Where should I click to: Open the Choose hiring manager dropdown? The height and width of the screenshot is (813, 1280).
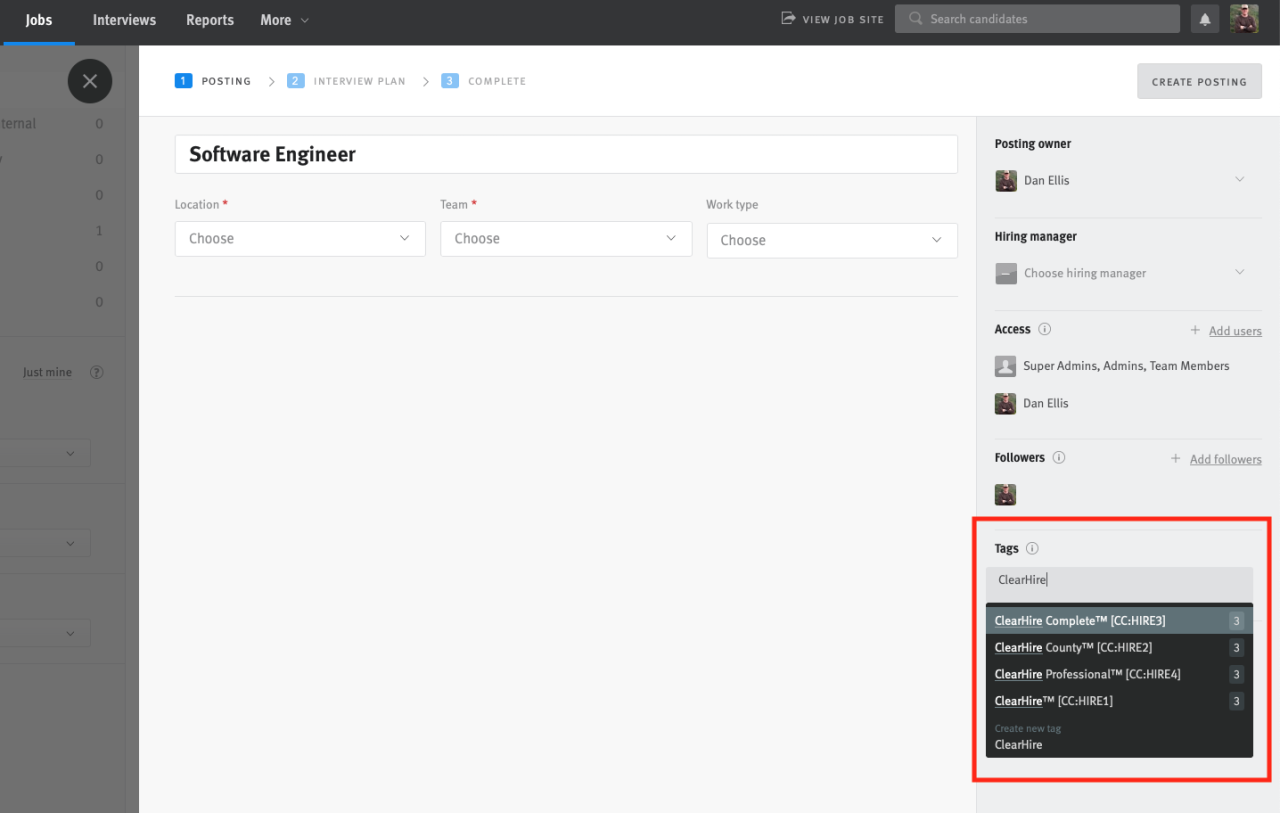[1120, 273]
